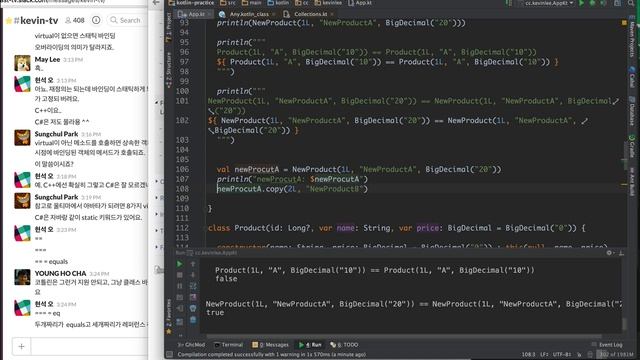Image resolution: width=640 pixels, height=360 pixels.
Task: Place cursor on line 108 newProcutA.copy code
Action: 292,189
